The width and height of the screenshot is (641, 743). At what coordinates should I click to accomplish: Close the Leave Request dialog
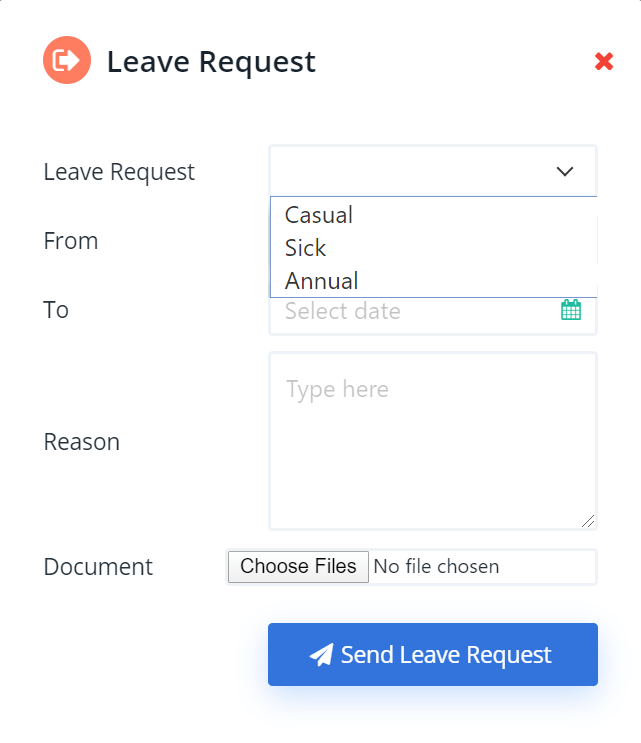tap(604, 62)
